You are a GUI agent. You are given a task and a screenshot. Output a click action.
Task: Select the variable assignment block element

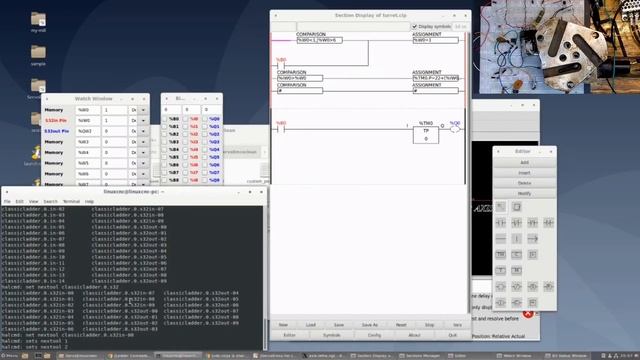[x=533, y=302]
